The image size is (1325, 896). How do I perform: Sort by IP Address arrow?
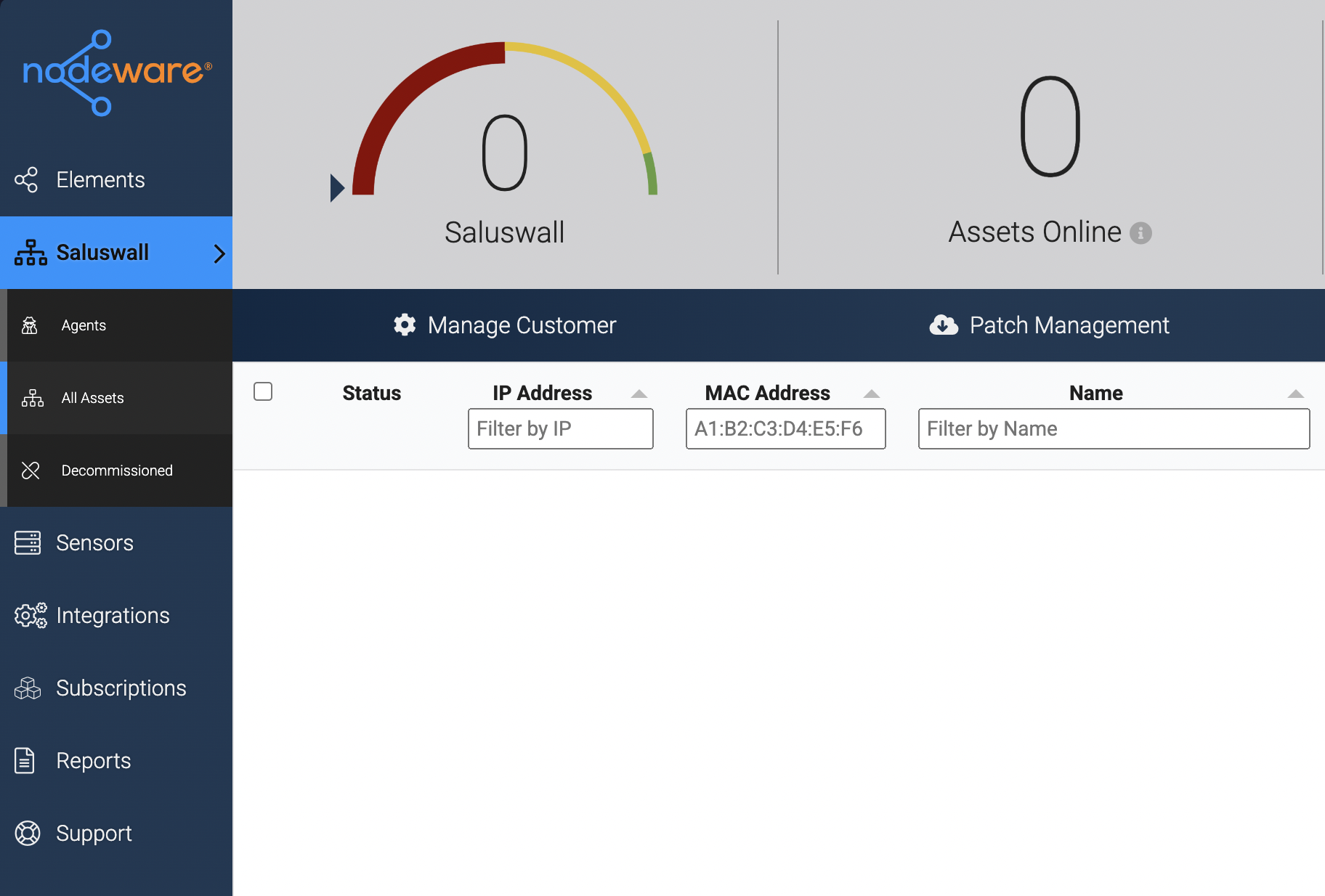coord(639,394)
